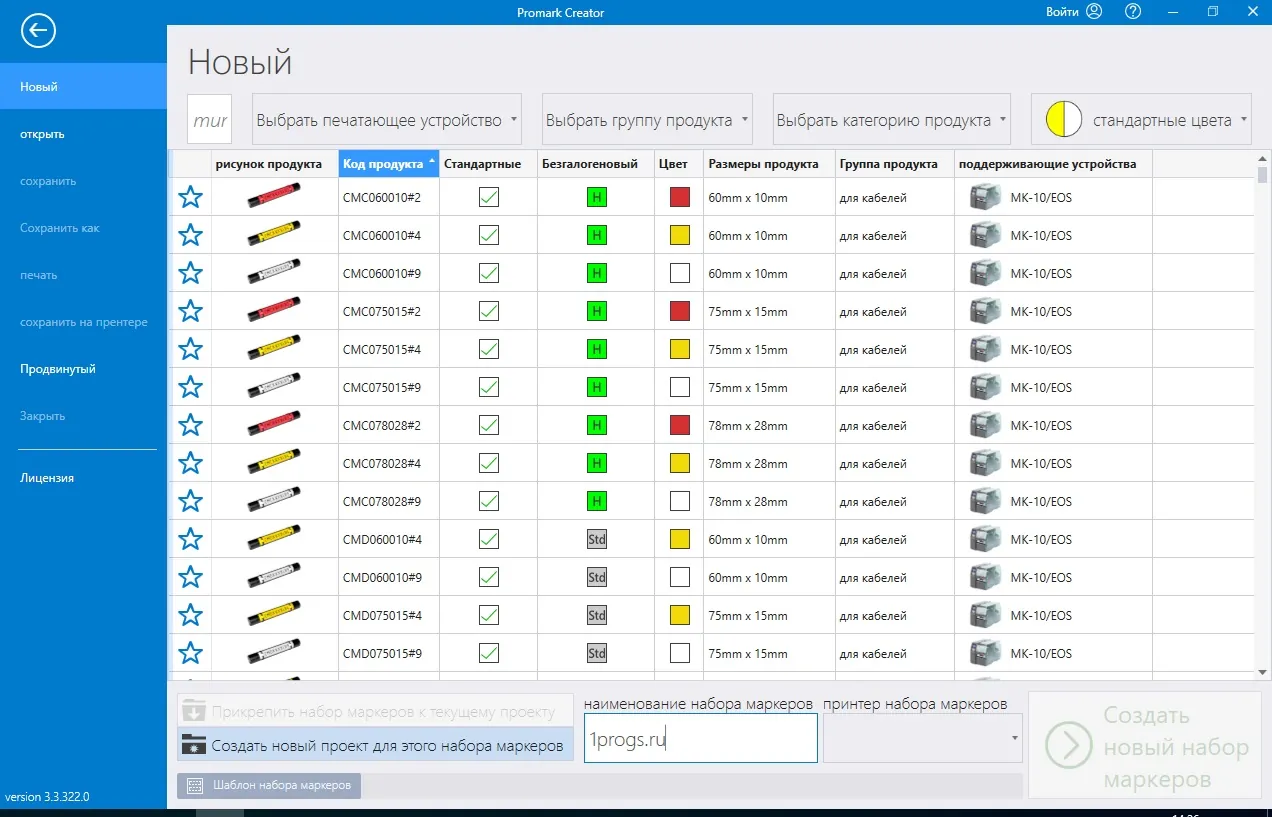1272x817 pixels.
Task: Click Создать новый набор маркеров button
Action: pyautogui.click(x=1144, y=746)
